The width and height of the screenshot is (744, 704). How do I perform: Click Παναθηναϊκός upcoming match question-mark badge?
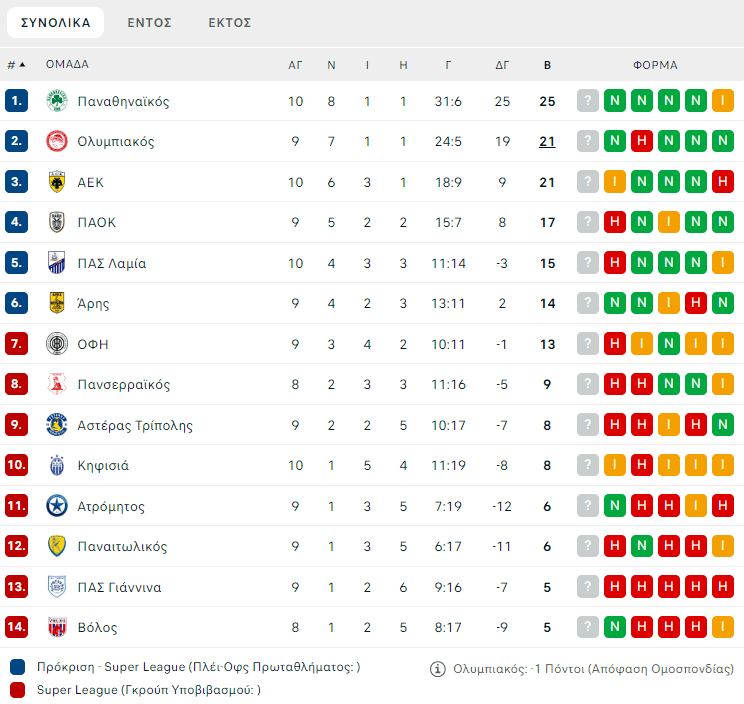point(588,101)
